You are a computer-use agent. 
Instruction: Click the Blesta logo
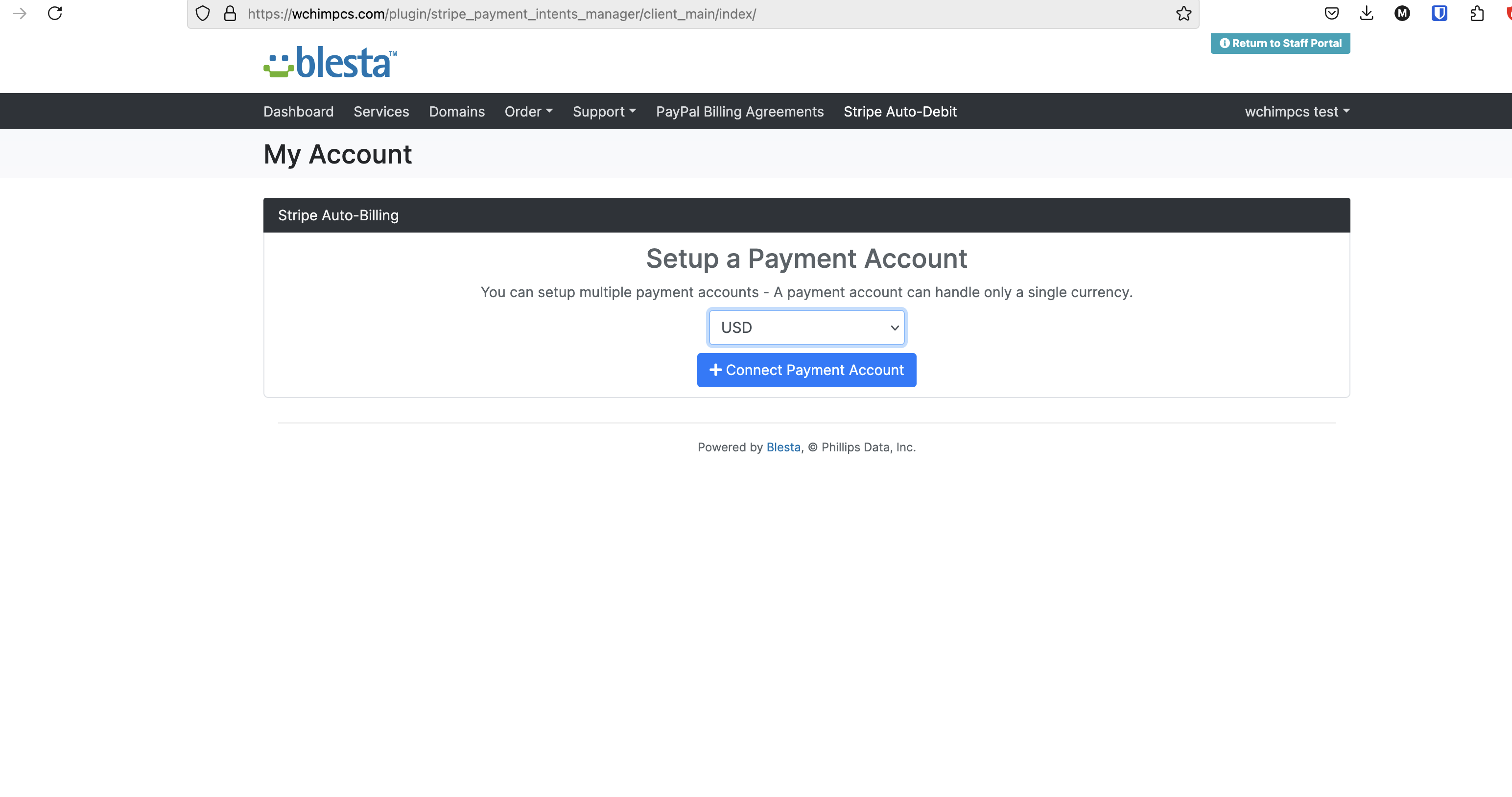pyautogui.click(x=331, y=62)
